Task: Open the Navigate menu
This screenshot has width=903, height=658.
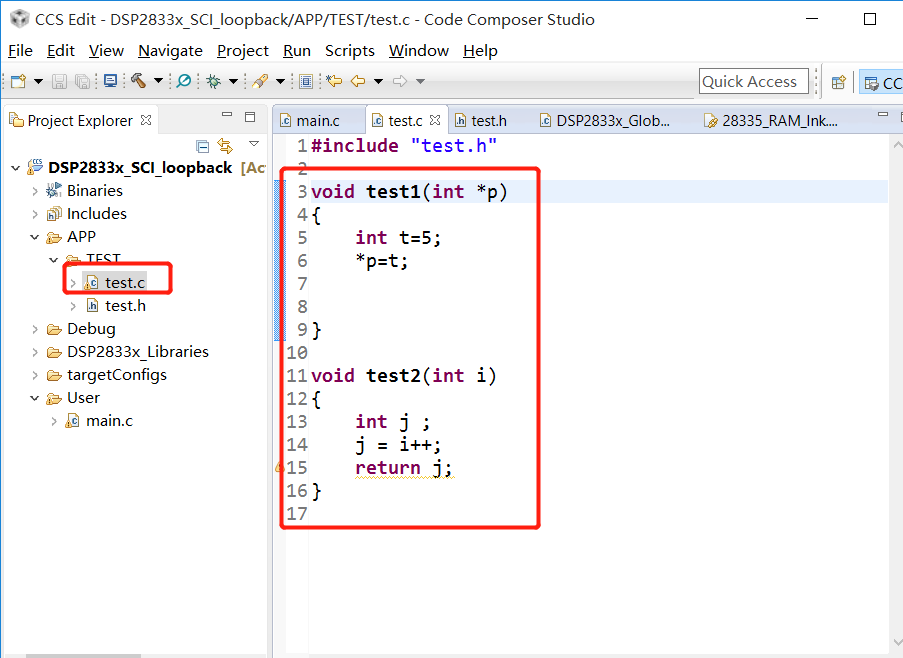Action: [170, 51]
